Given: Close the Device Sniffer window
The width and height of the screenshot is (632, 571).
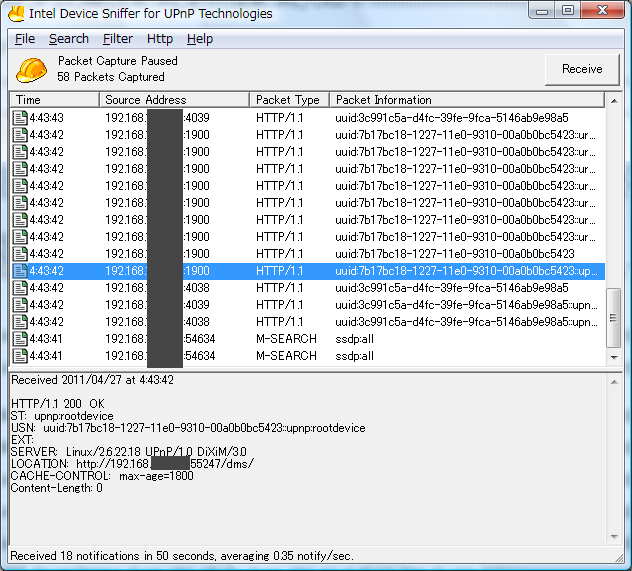Looking at the screenshot, I should pyautogui.click(x=602, y=10).
